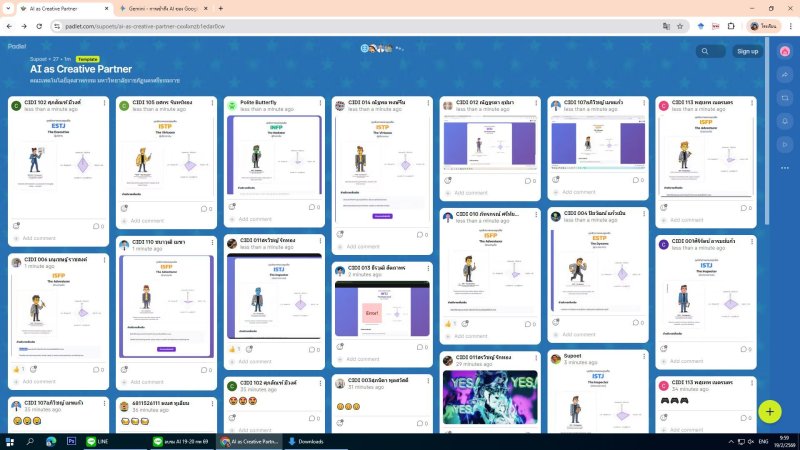The width and height of the screenshot is (800, 450).
Task: Open the search box in Padlet header
Action: (x=711, y=51)
